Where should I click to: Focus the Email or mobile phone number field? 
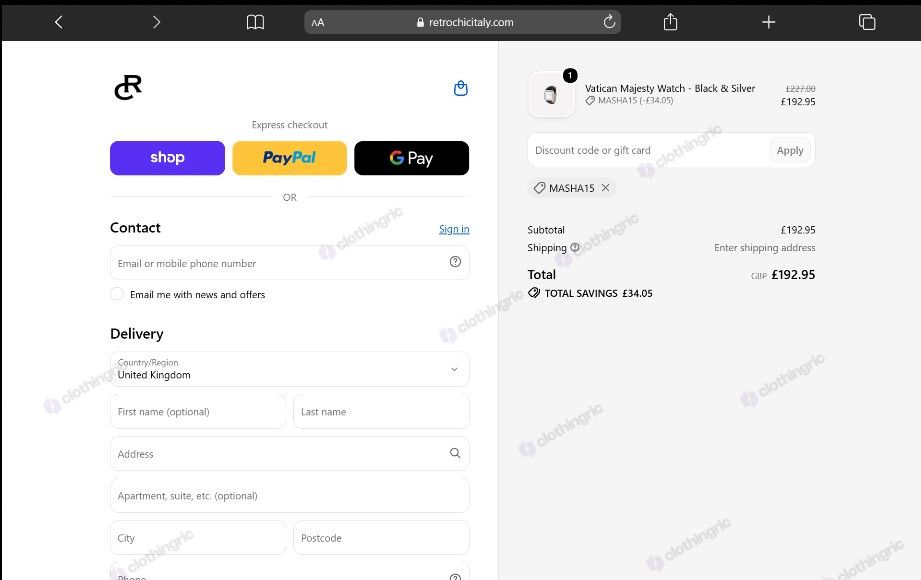pos(290,263)
